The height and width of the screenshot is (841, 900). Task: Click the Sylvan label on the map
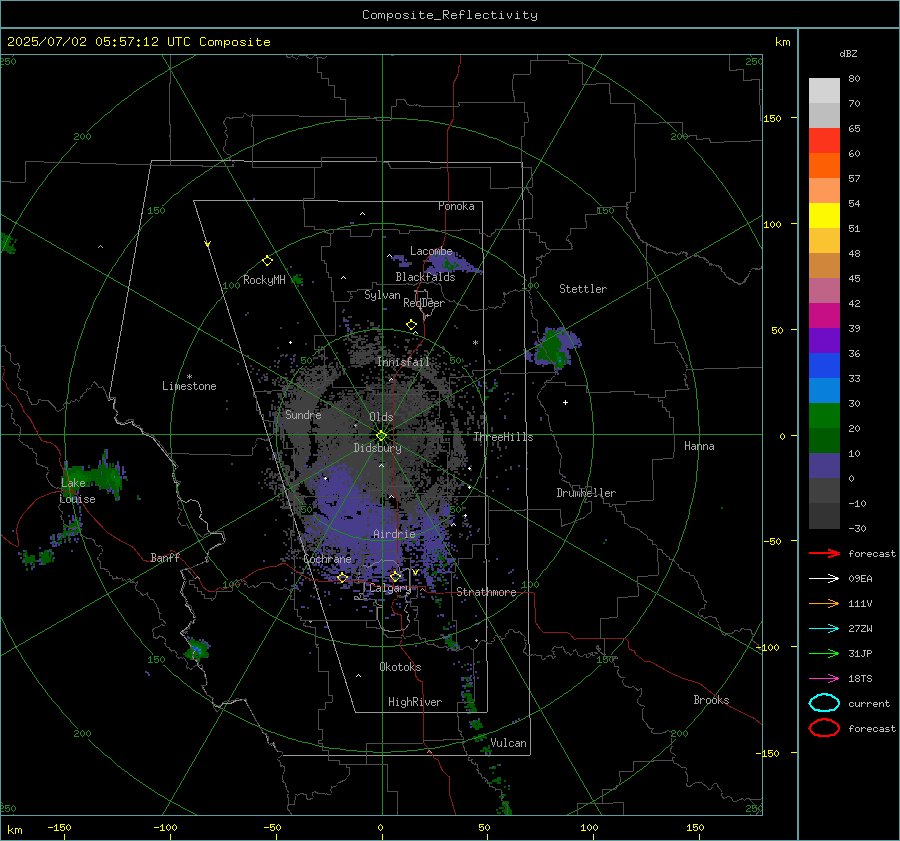click(x=382, y=295)
